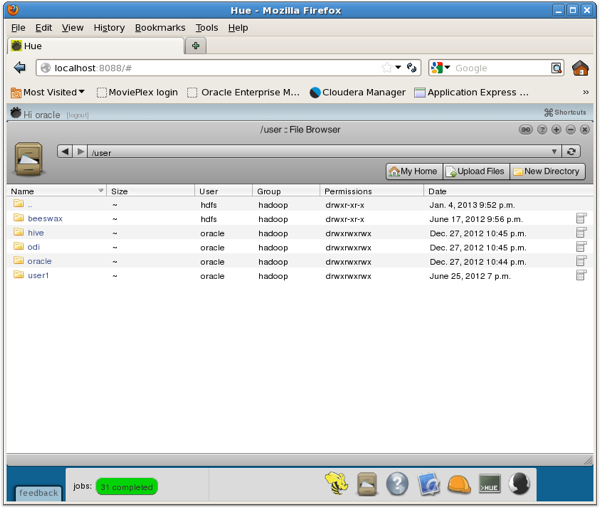Open actions icon for the beeswax row

click(x=581, y=218)
